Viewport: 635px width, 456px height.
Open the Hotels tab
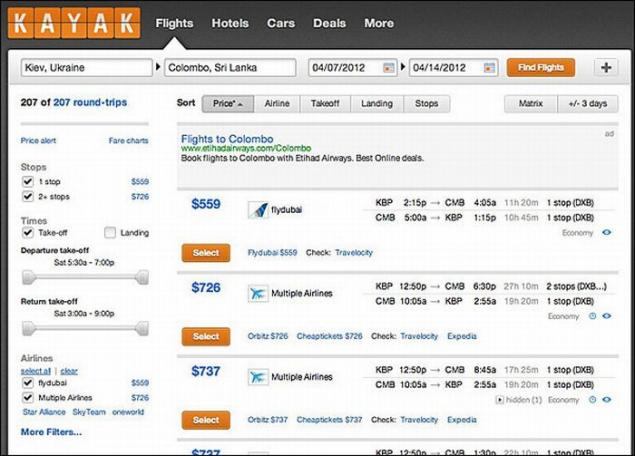(x=230, y=23)
